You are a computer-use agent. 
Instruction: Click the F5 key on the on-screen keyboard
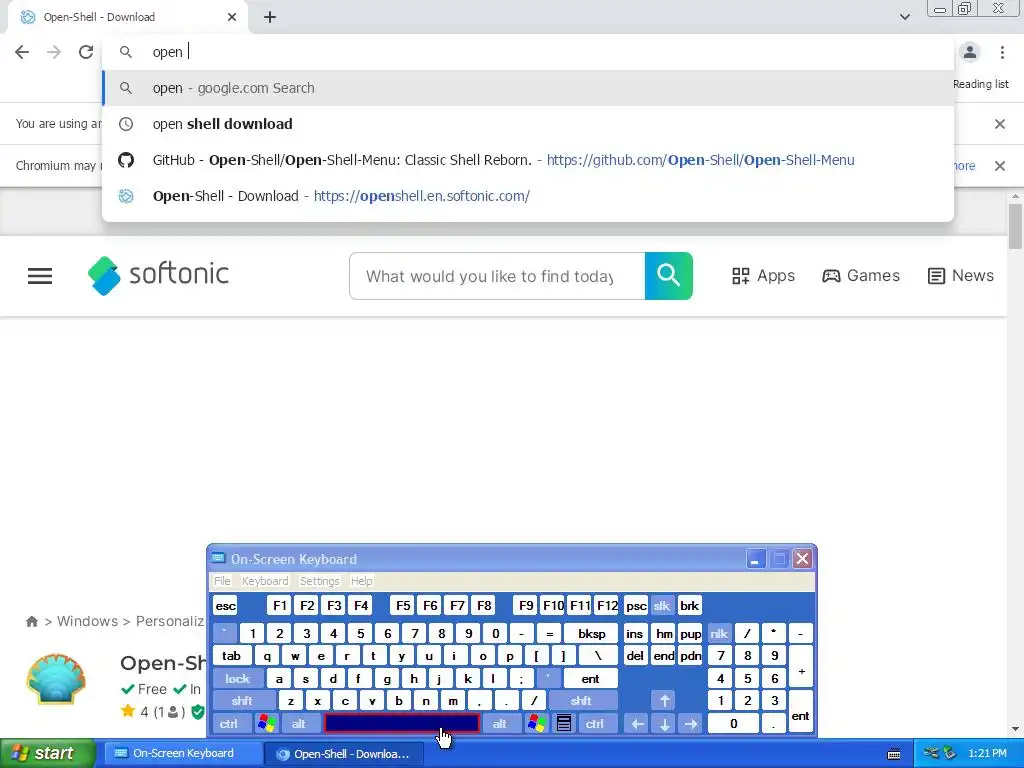(403, 606)
